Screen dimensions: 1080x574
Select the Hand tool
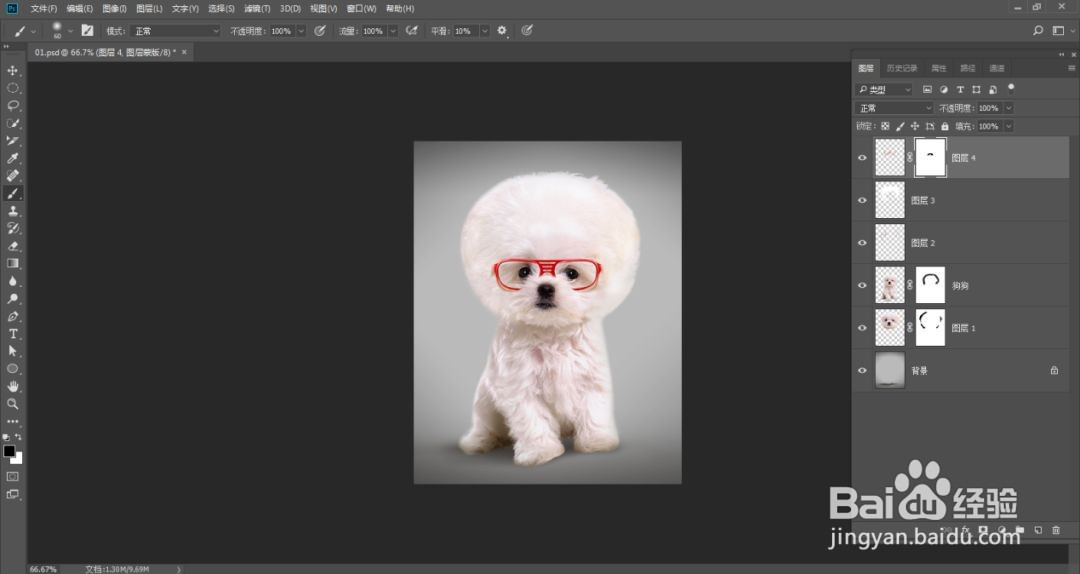[13, 386]
